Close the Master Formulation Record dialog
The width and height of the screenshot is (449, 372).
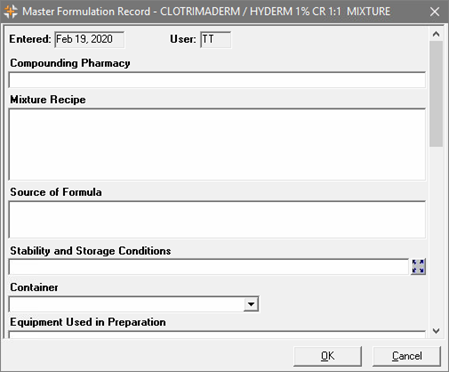tap(435, 12)
